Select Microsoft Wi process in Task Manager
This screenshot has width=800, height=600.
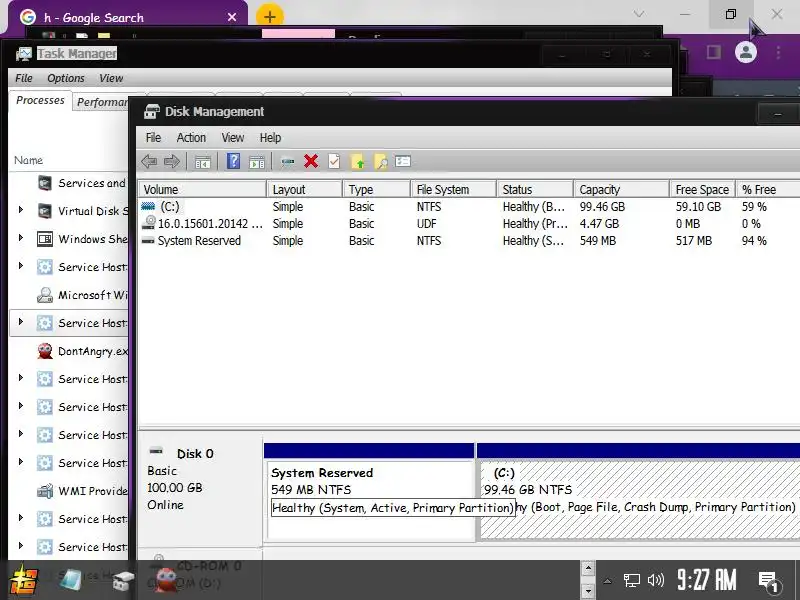click(69, 295)
